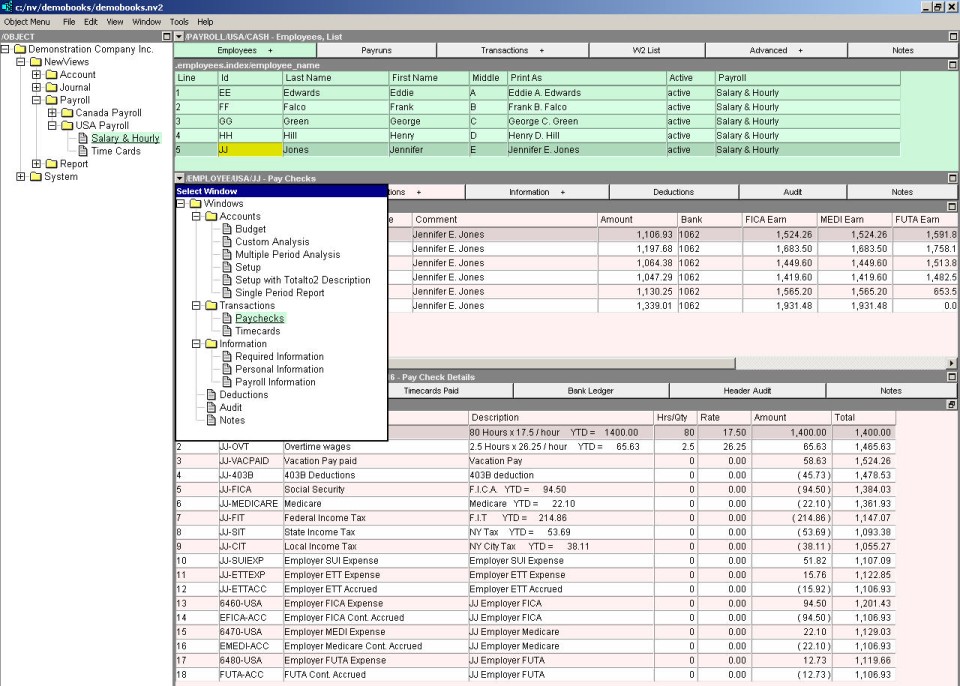Open the Bank Ledger tab
The width and height of the screenshot is (960, 686).
(590, 391)
